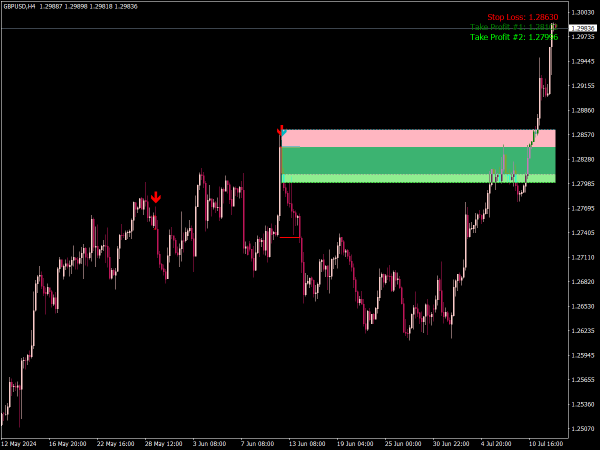Viewport: 600px width, 450px height.
Task: Click the 1.28280 price axis label
Action: click(x=583, y=159)
